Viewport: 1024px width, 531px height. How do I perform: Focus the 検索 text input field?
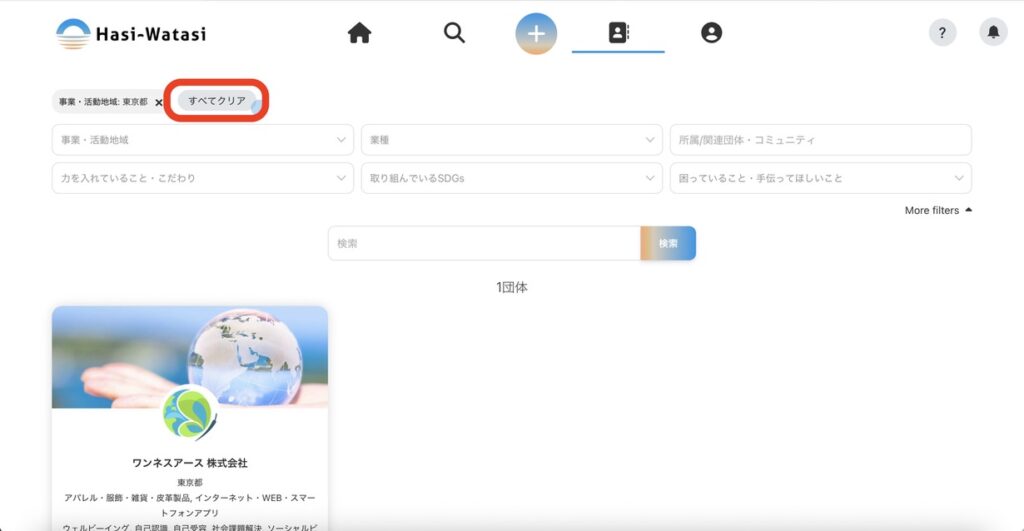coord(484,243)
